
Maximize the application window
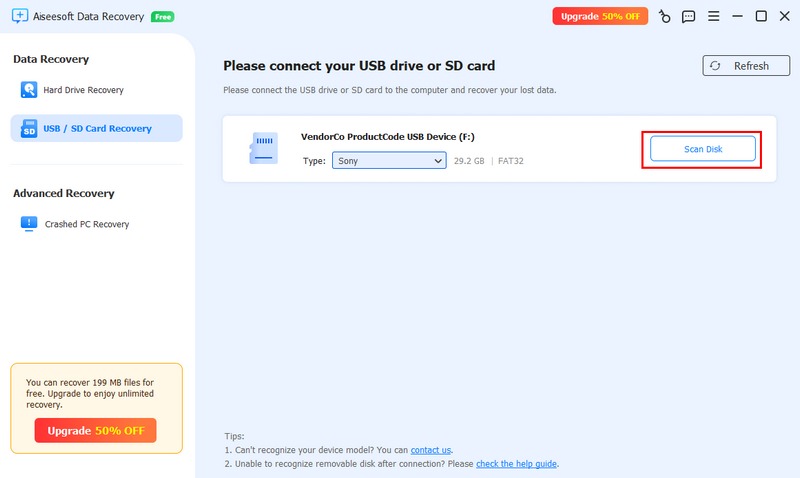(761, 16)
